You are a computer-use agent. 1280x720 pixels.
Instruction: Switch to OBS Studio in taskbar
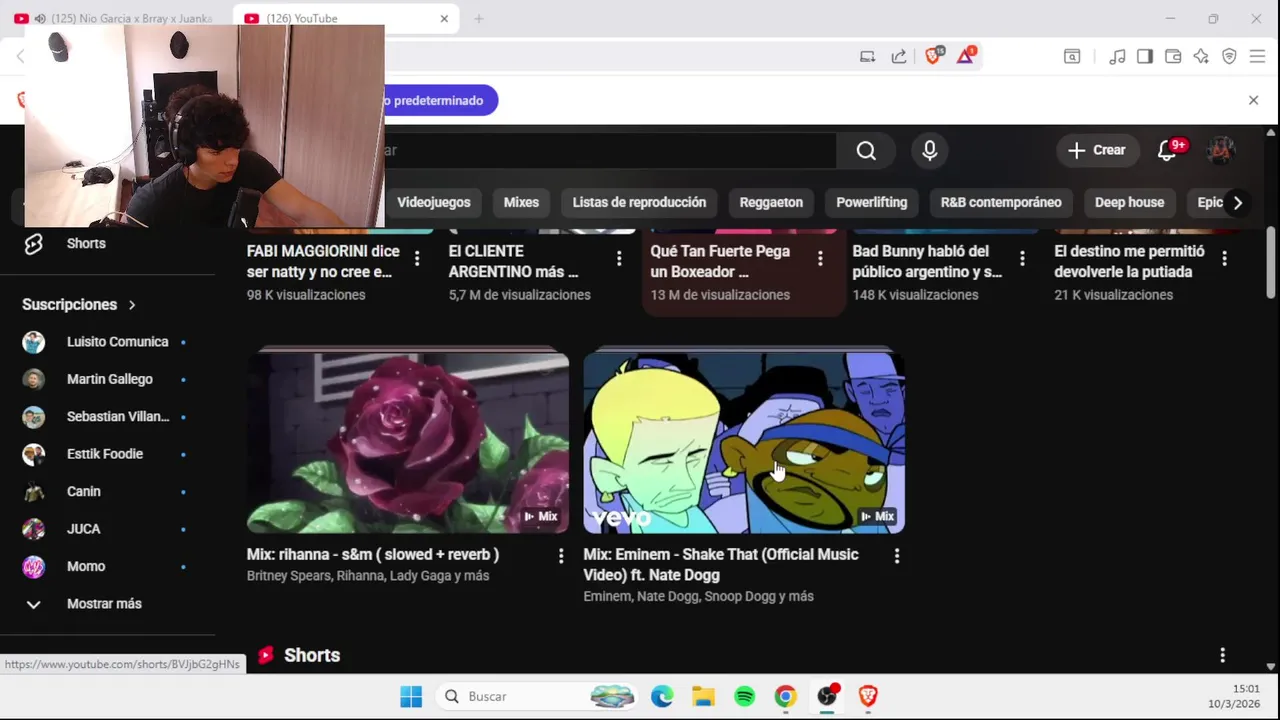[x=827, y=696]
